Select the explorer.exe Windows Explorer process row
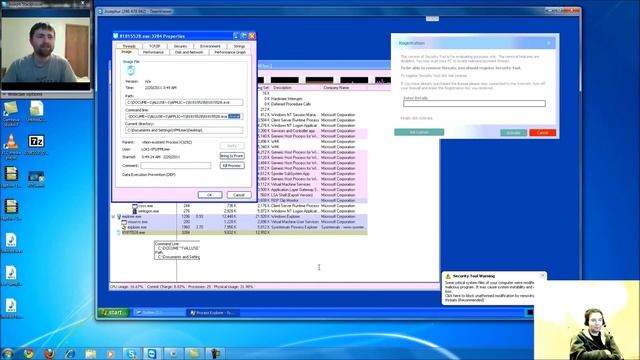This screenshot has height=360, width=640. [240, 216]
